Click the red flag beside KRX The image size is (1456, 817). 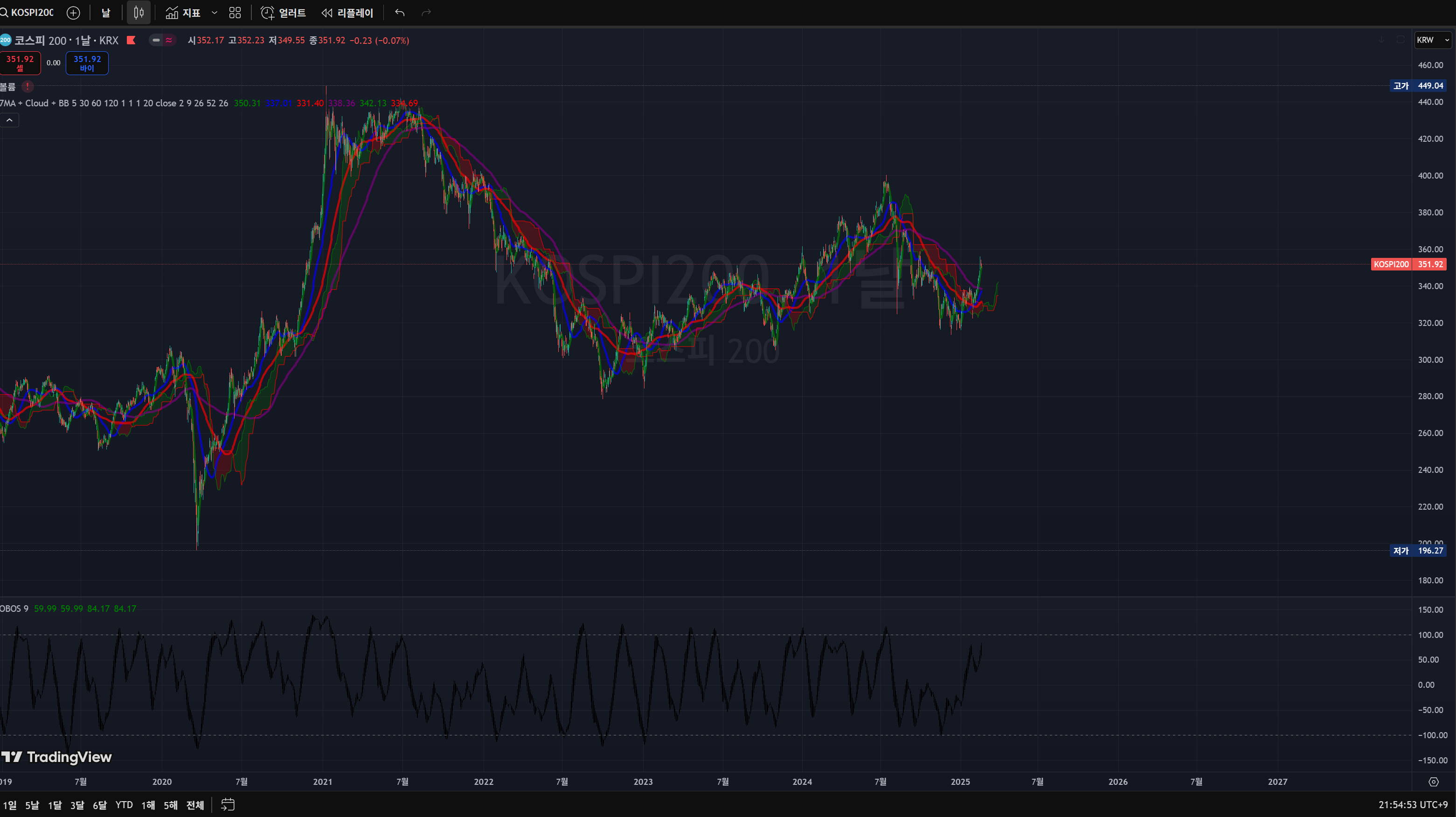[x=131, y=40]
